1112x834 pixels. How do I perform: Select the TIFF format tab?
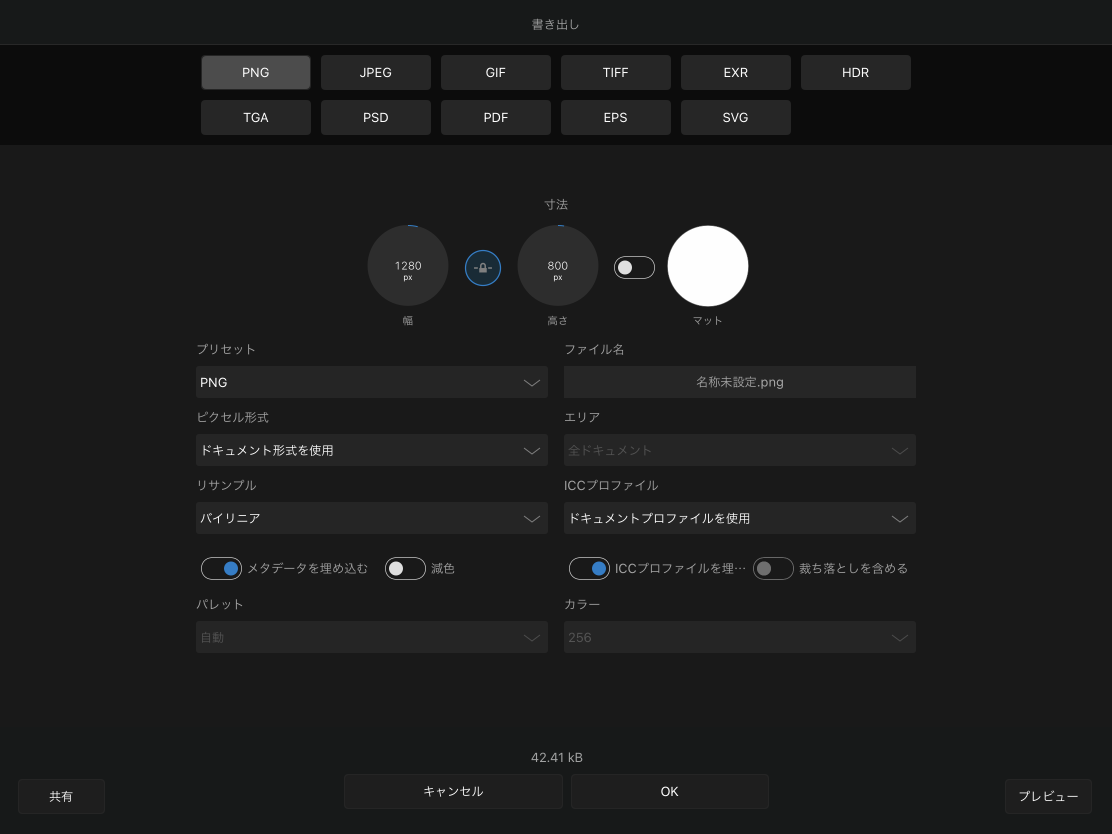(x=616, y=73)
